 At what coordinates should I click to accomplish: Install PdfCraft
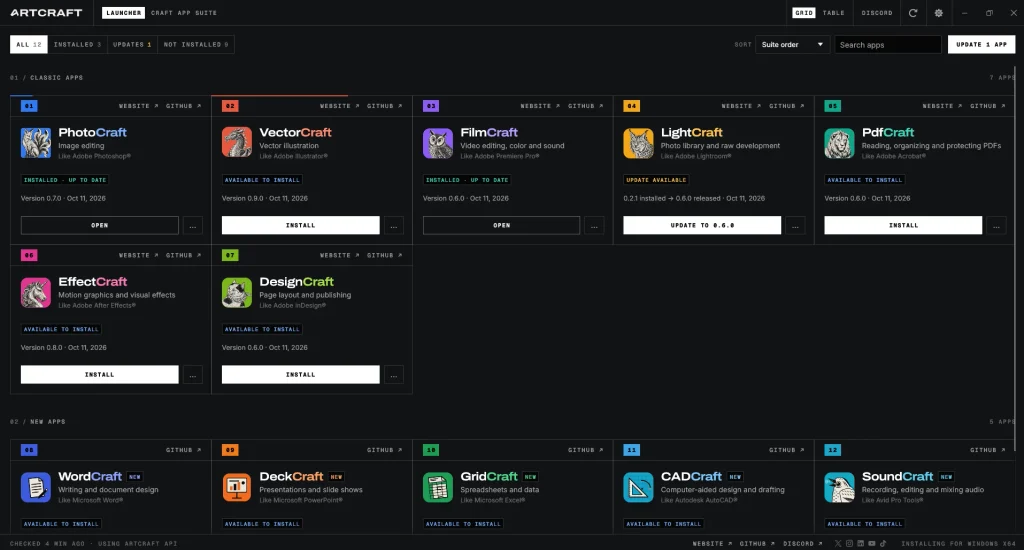click(x=903, y=225)
